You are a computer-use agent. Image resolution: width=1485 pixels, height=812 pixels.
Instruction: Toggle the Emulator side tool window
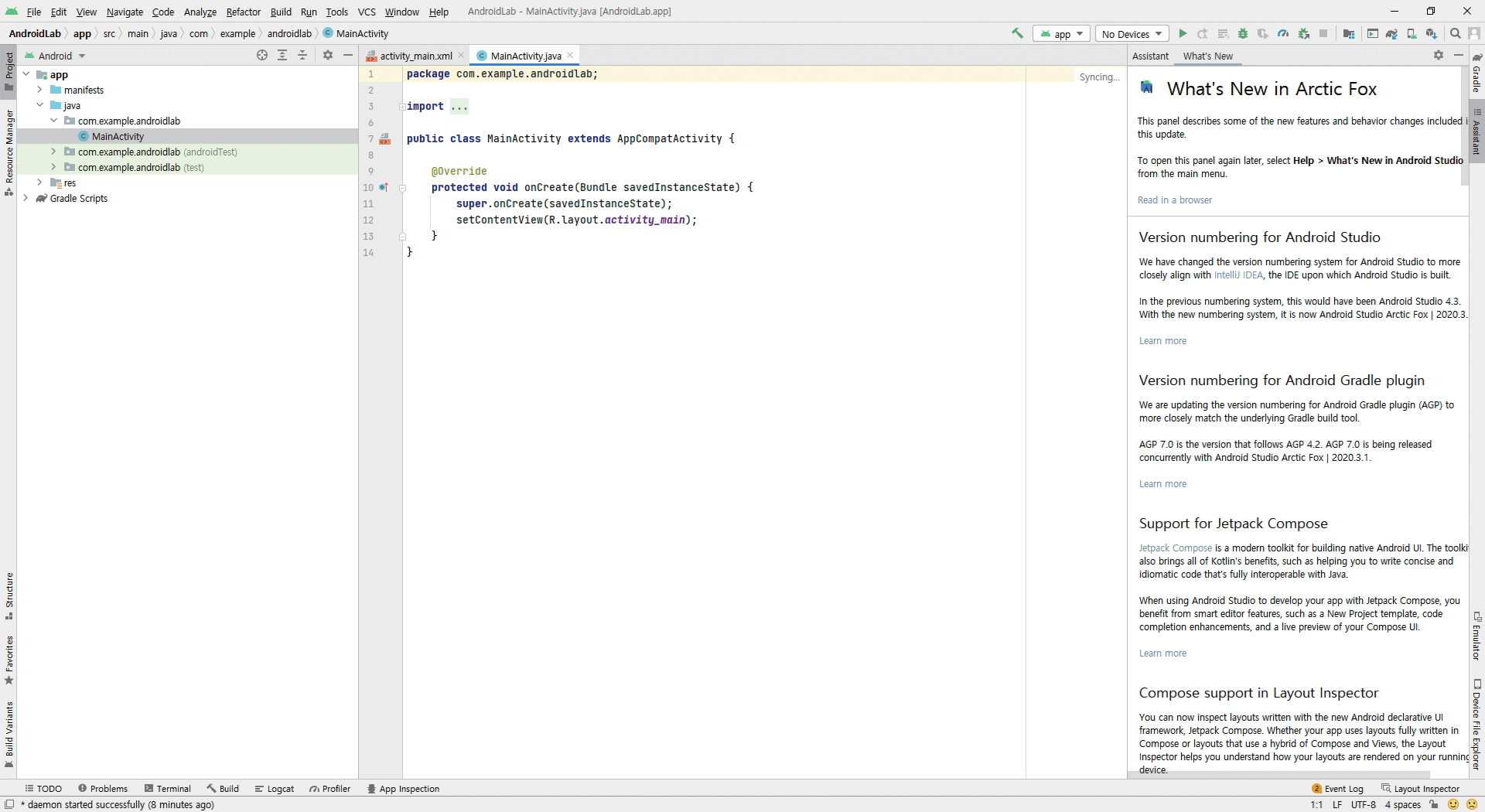coord(1476,636)
